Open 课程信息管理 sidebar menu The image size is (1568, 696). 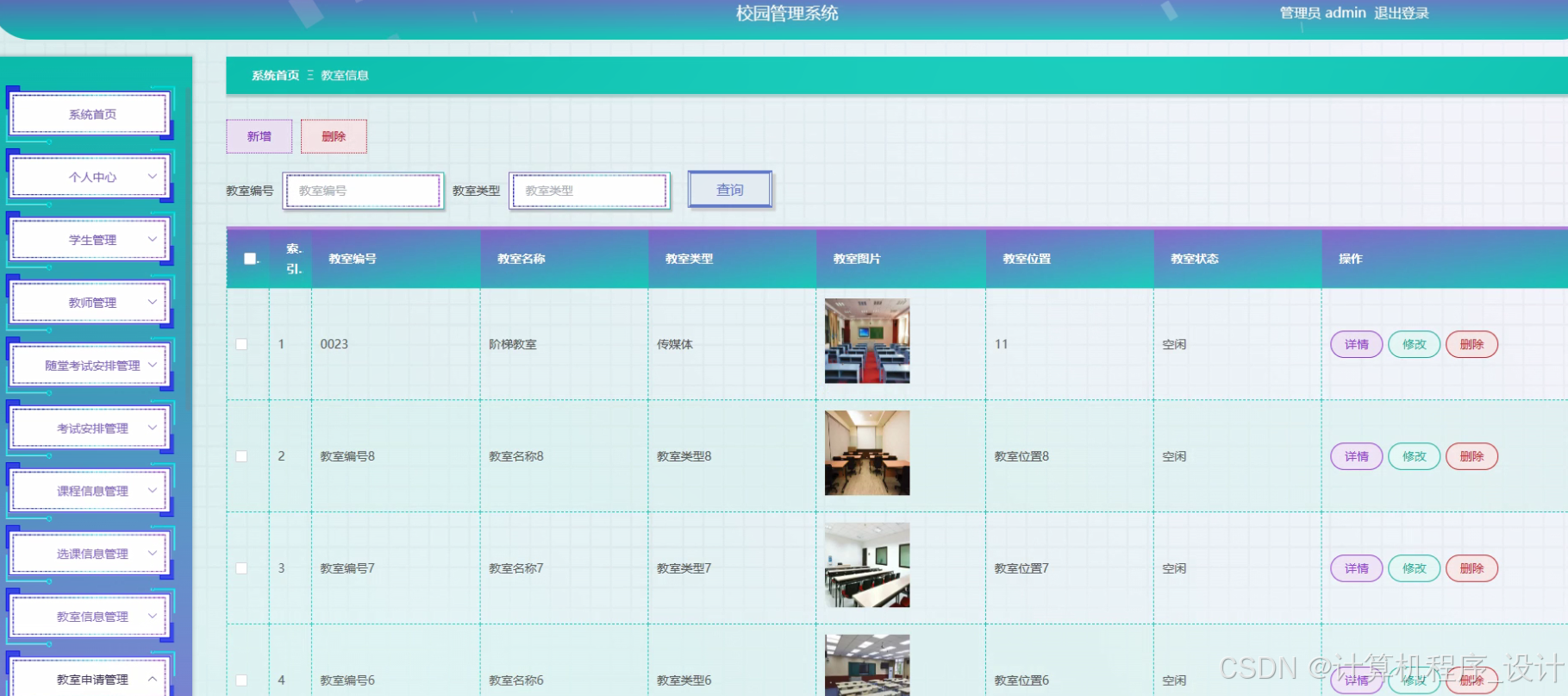click(x=91, y=491)
